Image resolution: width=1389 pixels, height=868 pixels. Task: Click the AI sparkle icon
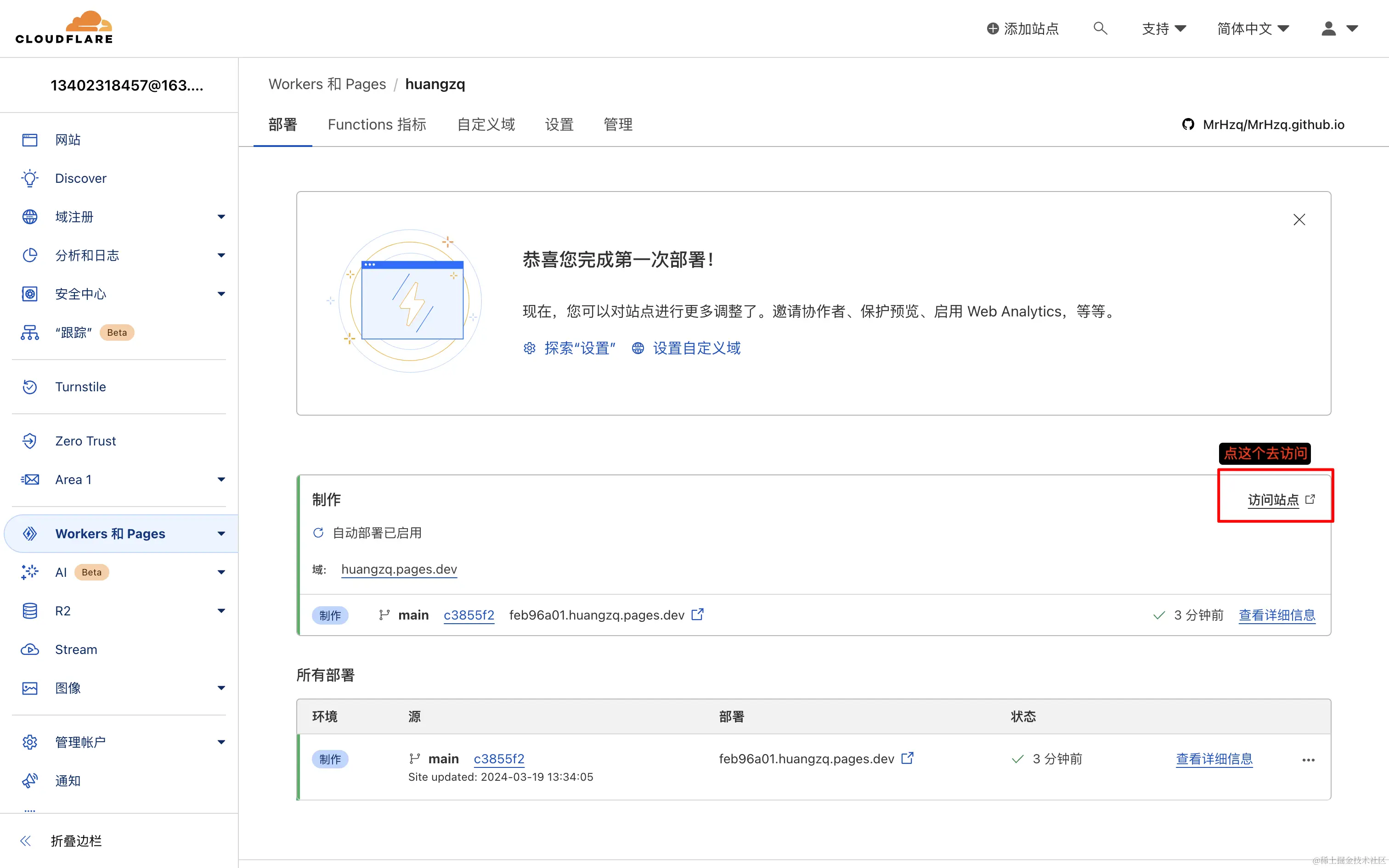[30, 572]
